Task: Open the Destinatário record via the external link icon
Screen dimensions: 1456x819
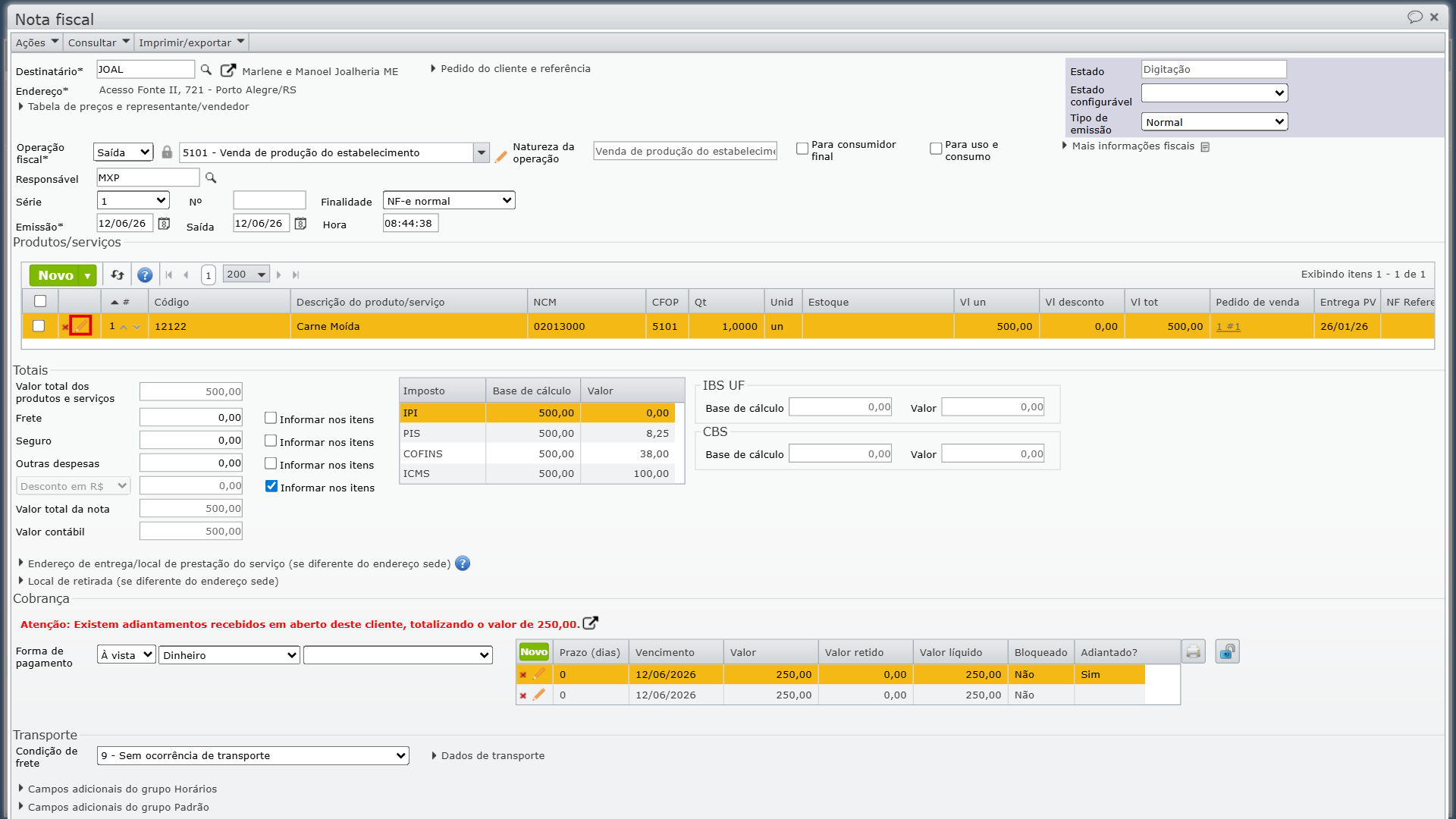Action: [227, 70]
